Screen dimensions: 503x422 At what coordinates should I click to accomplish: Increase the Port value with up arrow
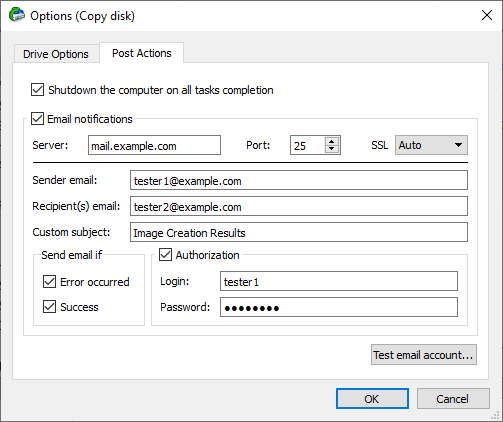coord(332,141)
